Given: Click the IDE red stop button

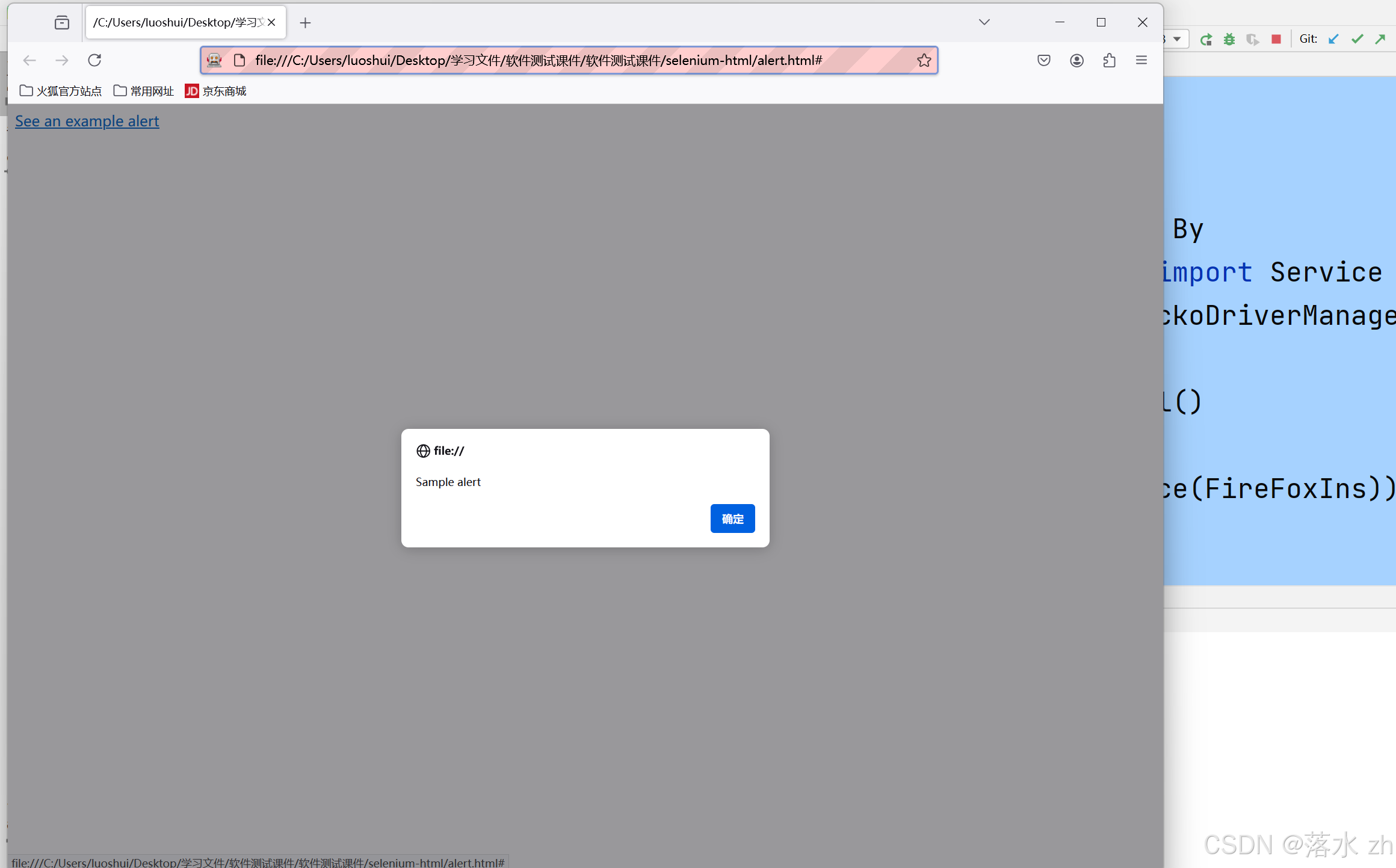Looking at the screenshot, I should coord(1276,39).
